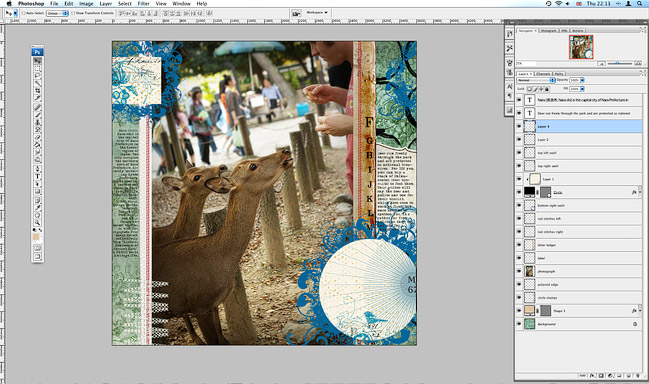Open Layers panel options menu
Image resolution: width=649 pixels, height=384 pixels.
(643, 74)
